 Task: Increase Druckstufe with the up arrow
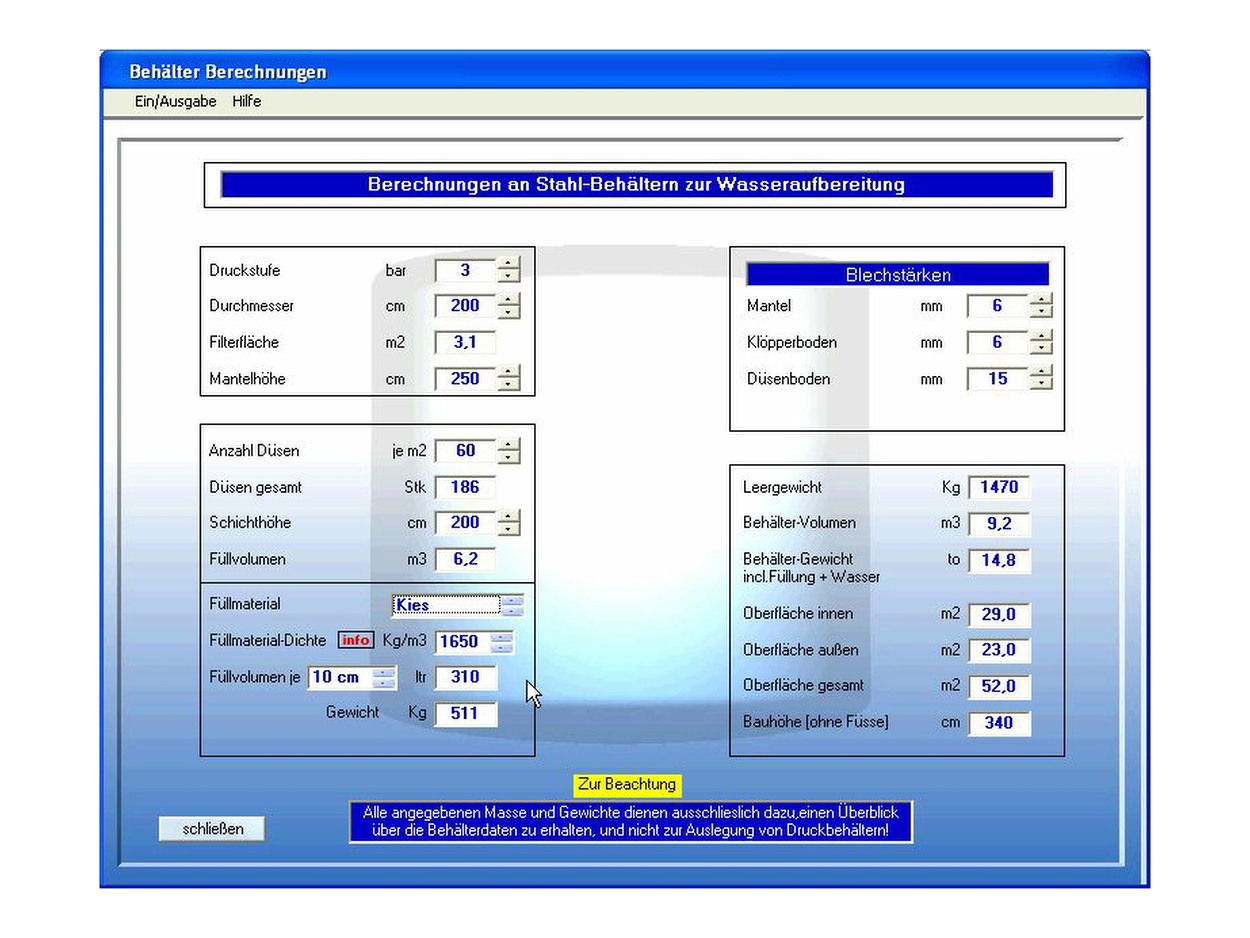click(x=509, y=264)
